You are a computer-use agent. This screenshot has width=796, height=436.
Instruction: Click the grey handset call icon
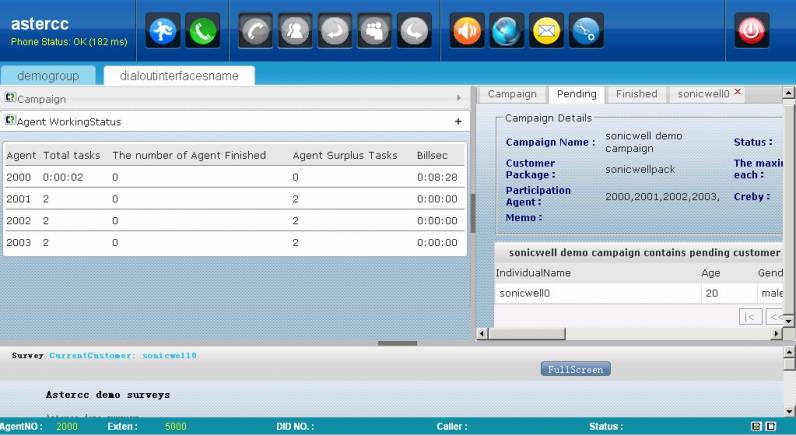pyautogui.click(x=256, y=31)
